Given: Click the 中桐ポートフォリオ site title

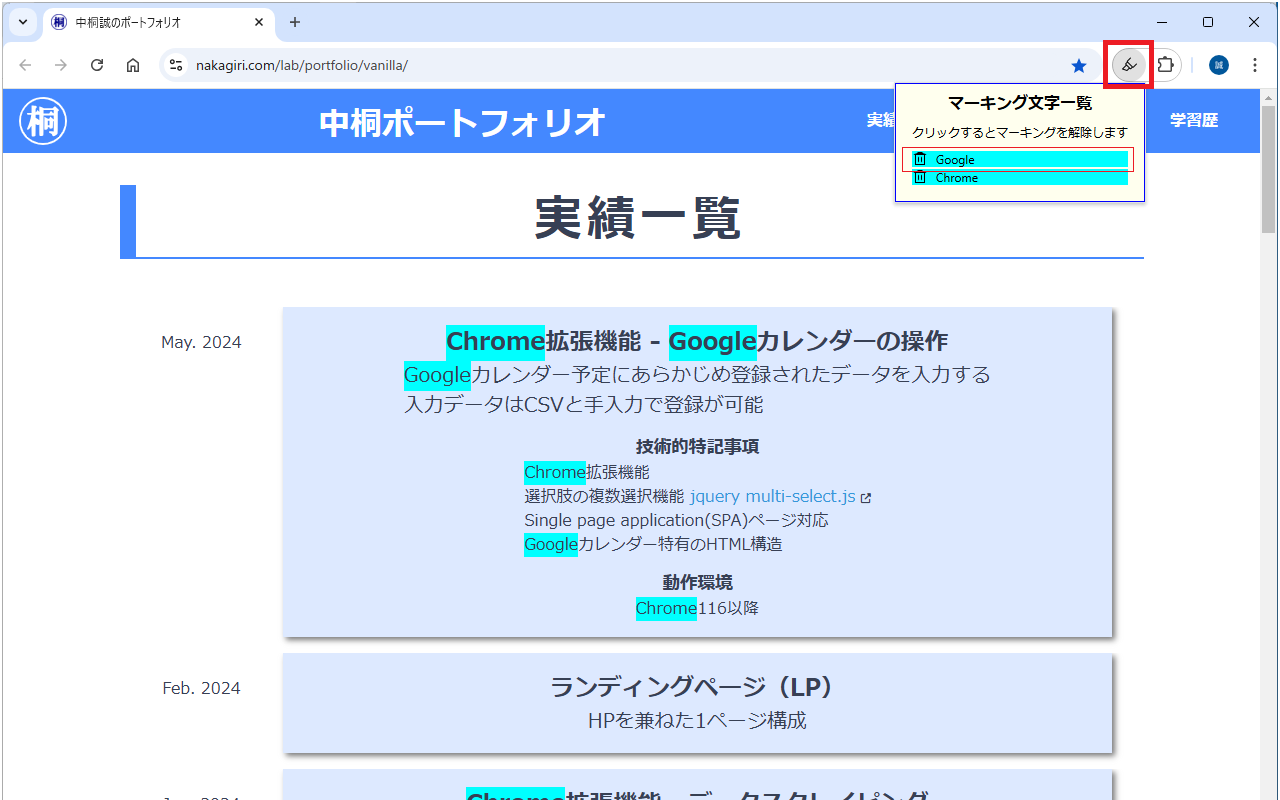Looking at the screenshot, I should tap(463, 122).
